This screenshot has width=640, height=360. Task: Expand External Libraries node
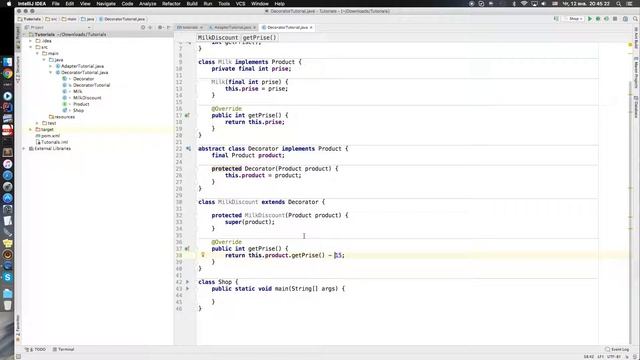tap(24, 149)
